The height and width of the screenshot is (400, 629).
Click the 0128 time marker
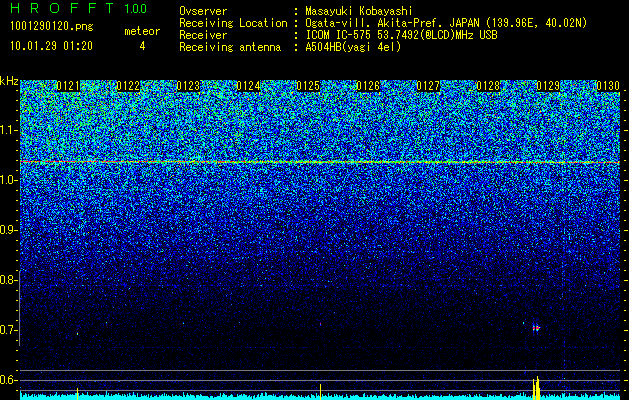click(488, 86)
